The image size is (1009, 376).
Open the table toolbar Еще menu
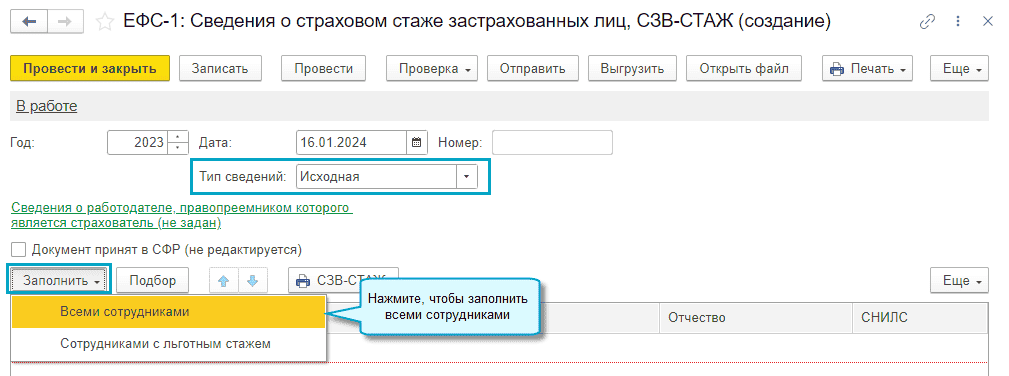[959, 281]
